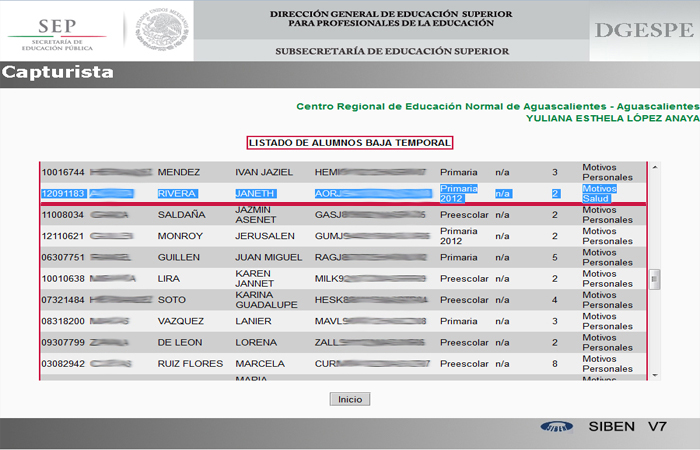Click the SEP logo
700x450 pixels.
(x=57, y=34)
